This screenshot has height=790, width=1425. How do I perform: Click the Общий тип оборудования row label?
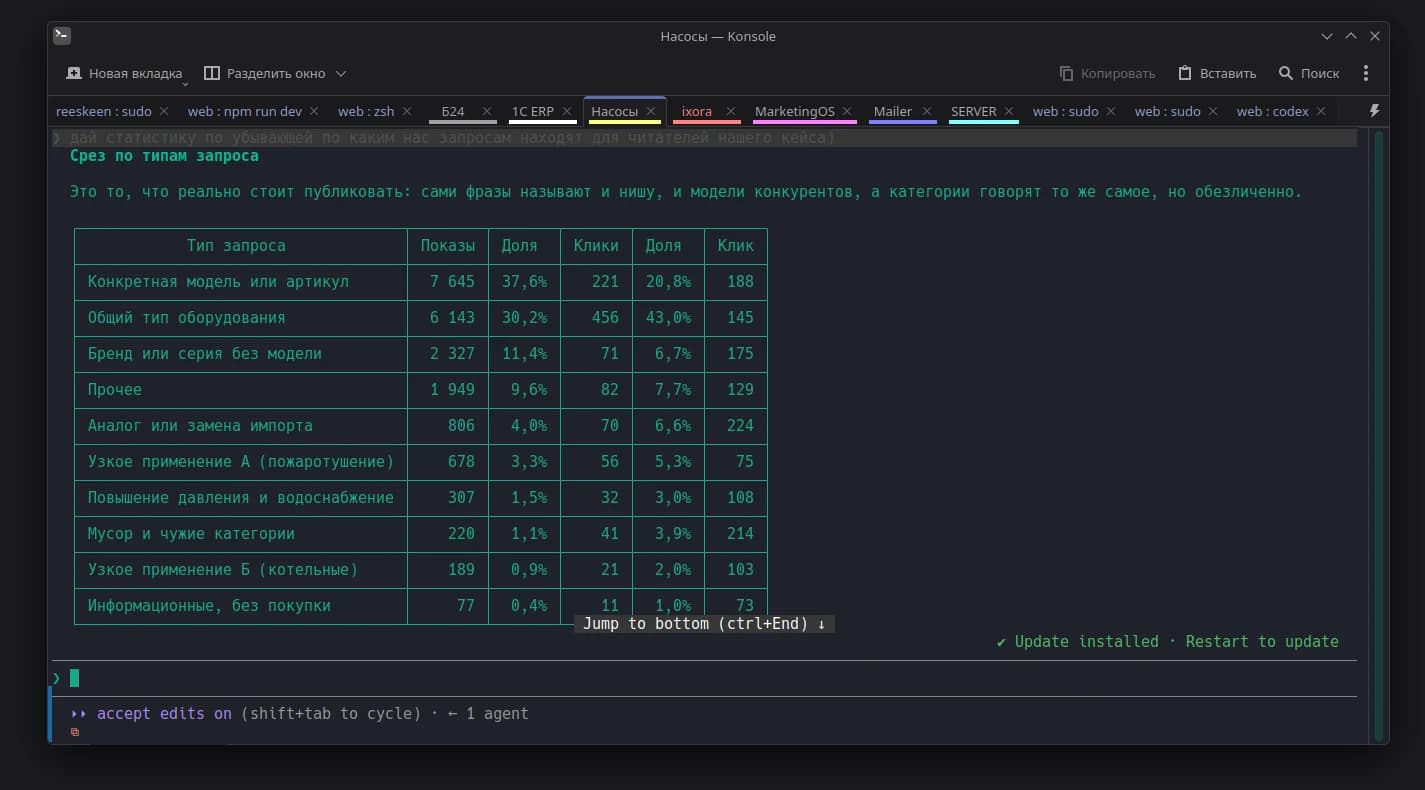(187, 318)
